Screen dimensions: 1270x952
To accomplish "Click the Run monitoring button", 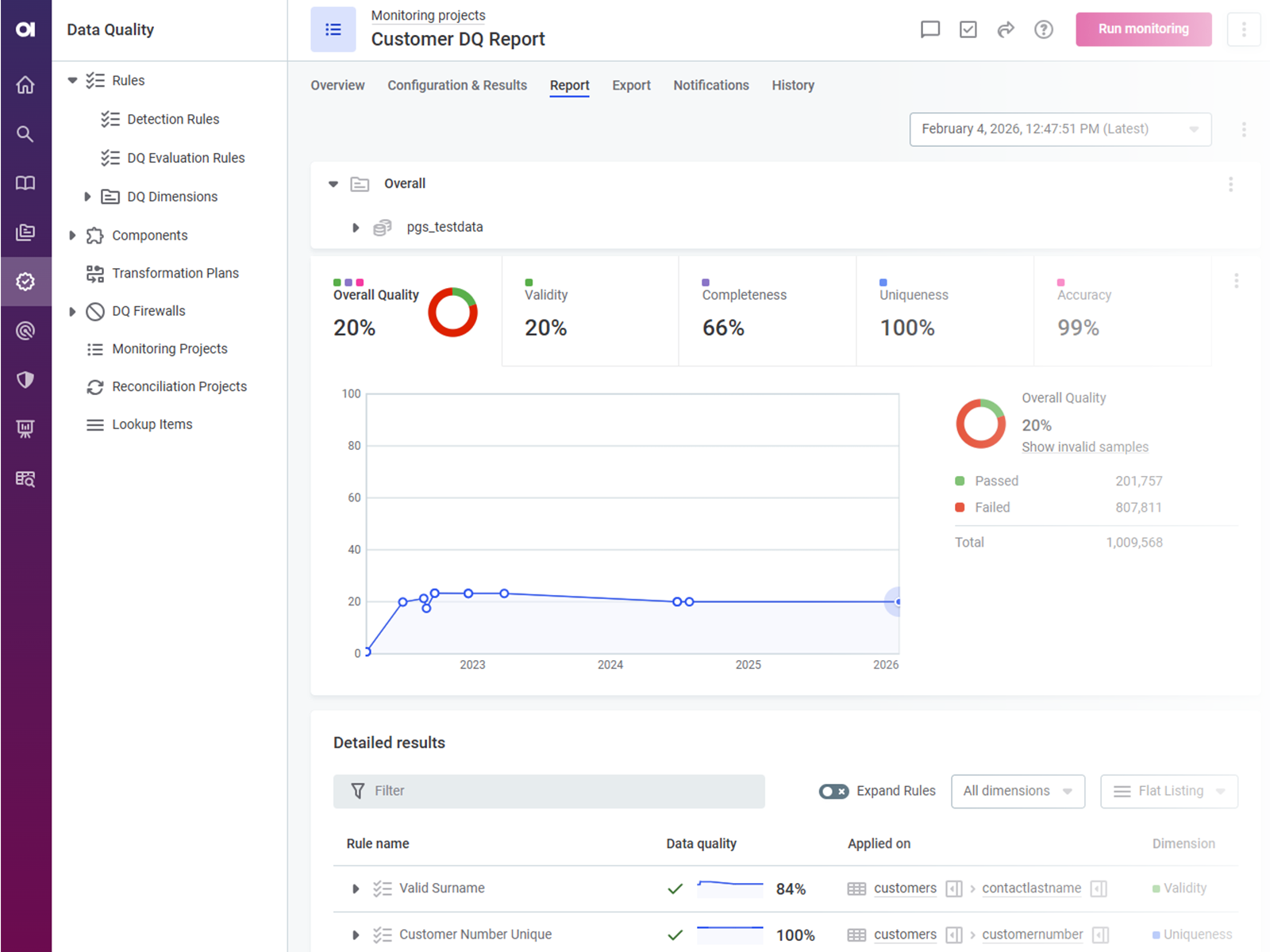I will pos(1143,29).
